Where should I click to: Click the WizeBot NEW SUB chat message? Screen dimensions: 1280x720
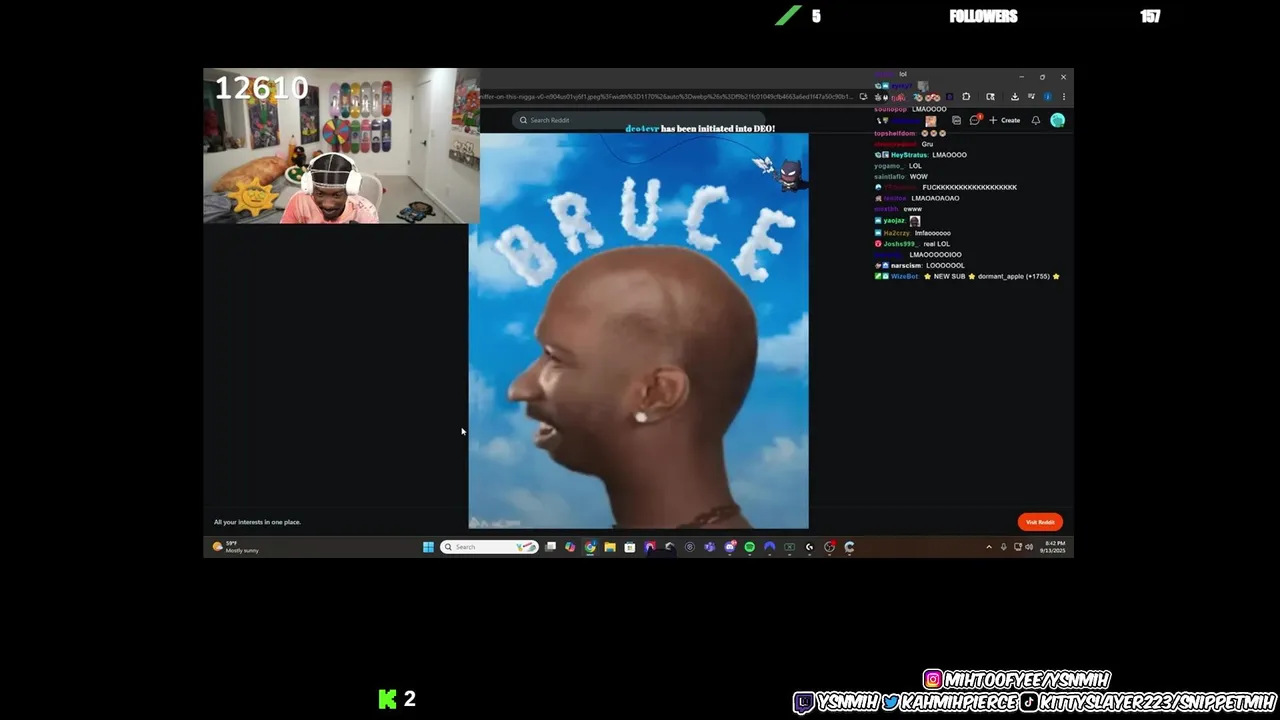click(x=967, y=276)
